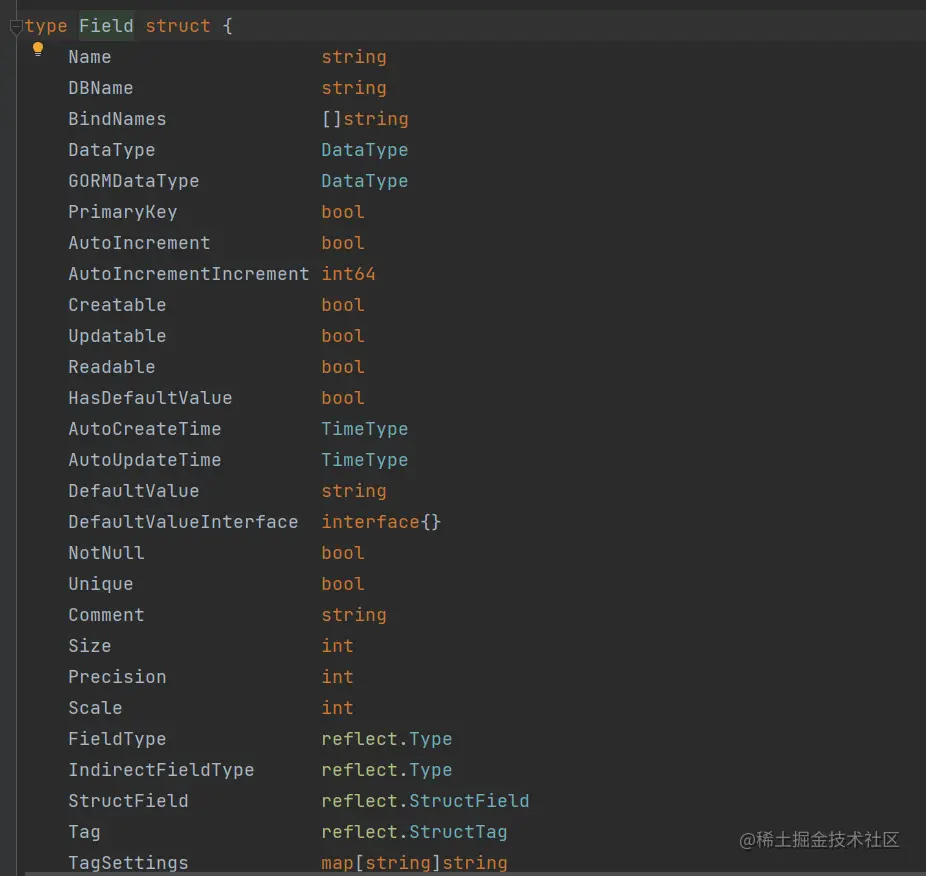This screenshot has width=926, height=876.
Task: Click the string type of Name
Action: [354, 57]
